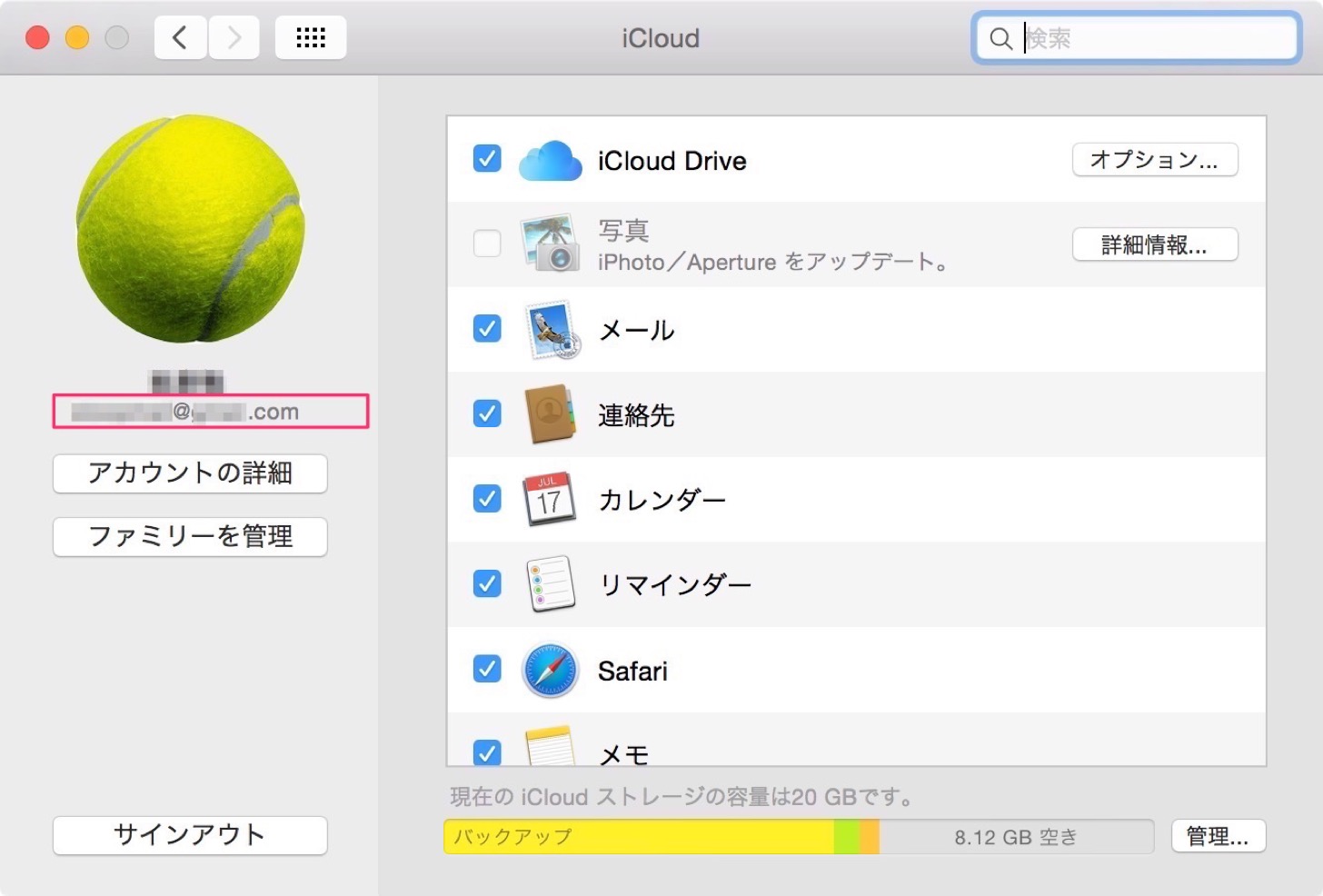Go forward with the right chevron
Image resolution: width=1323 pixels, height=896 pixels.
point(234,37)
